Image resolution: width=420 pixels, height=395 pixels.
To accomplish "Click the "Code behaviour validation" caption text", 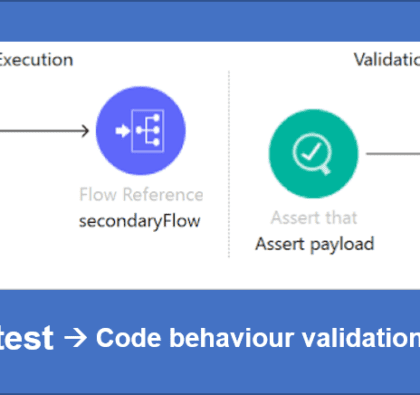I will pos(258,338).
